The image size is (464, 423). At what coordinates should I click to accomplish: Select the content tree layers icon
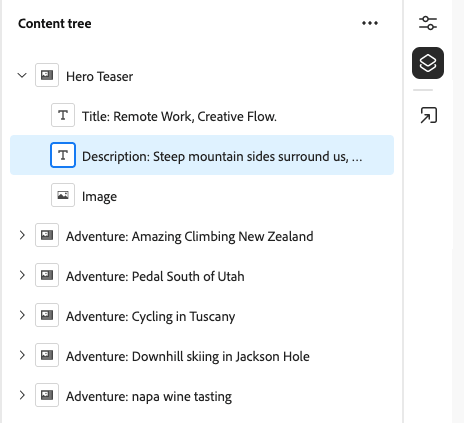[x=428, y=63]
